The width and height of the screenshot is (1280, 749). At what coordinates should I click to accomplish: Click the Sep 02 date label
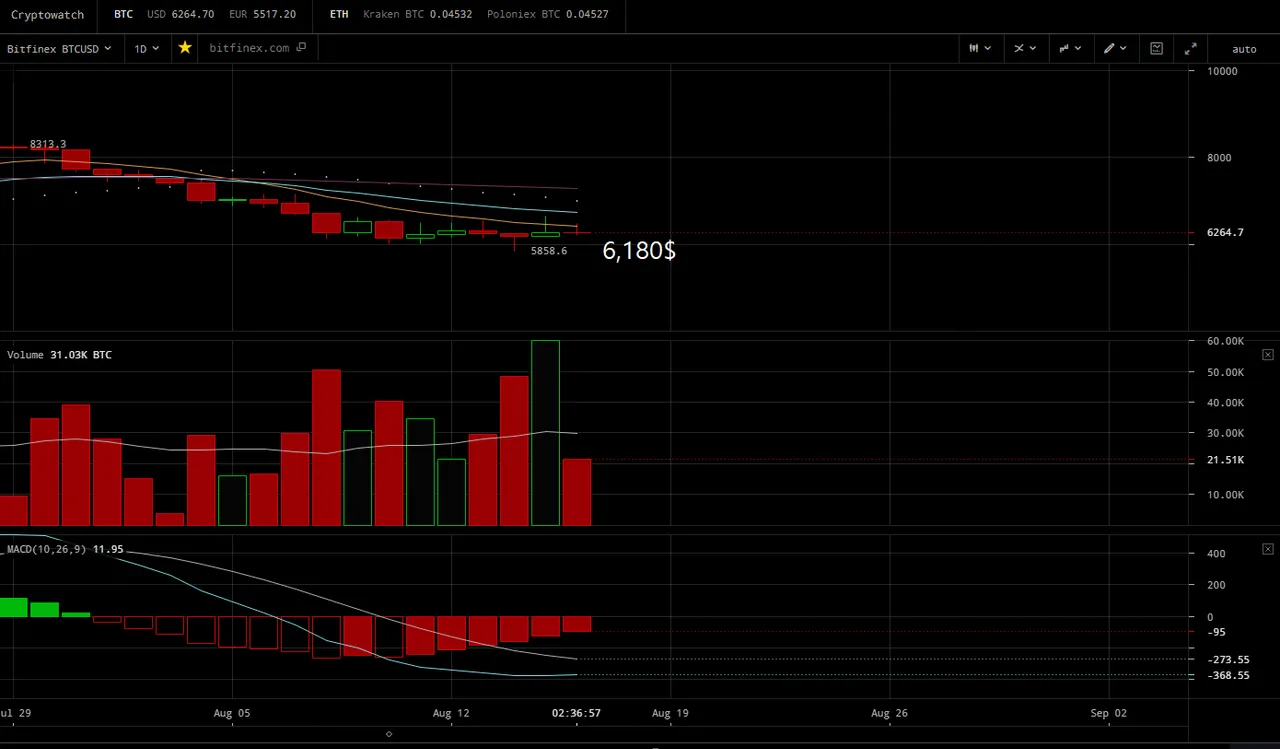[x=1108, y=713]
